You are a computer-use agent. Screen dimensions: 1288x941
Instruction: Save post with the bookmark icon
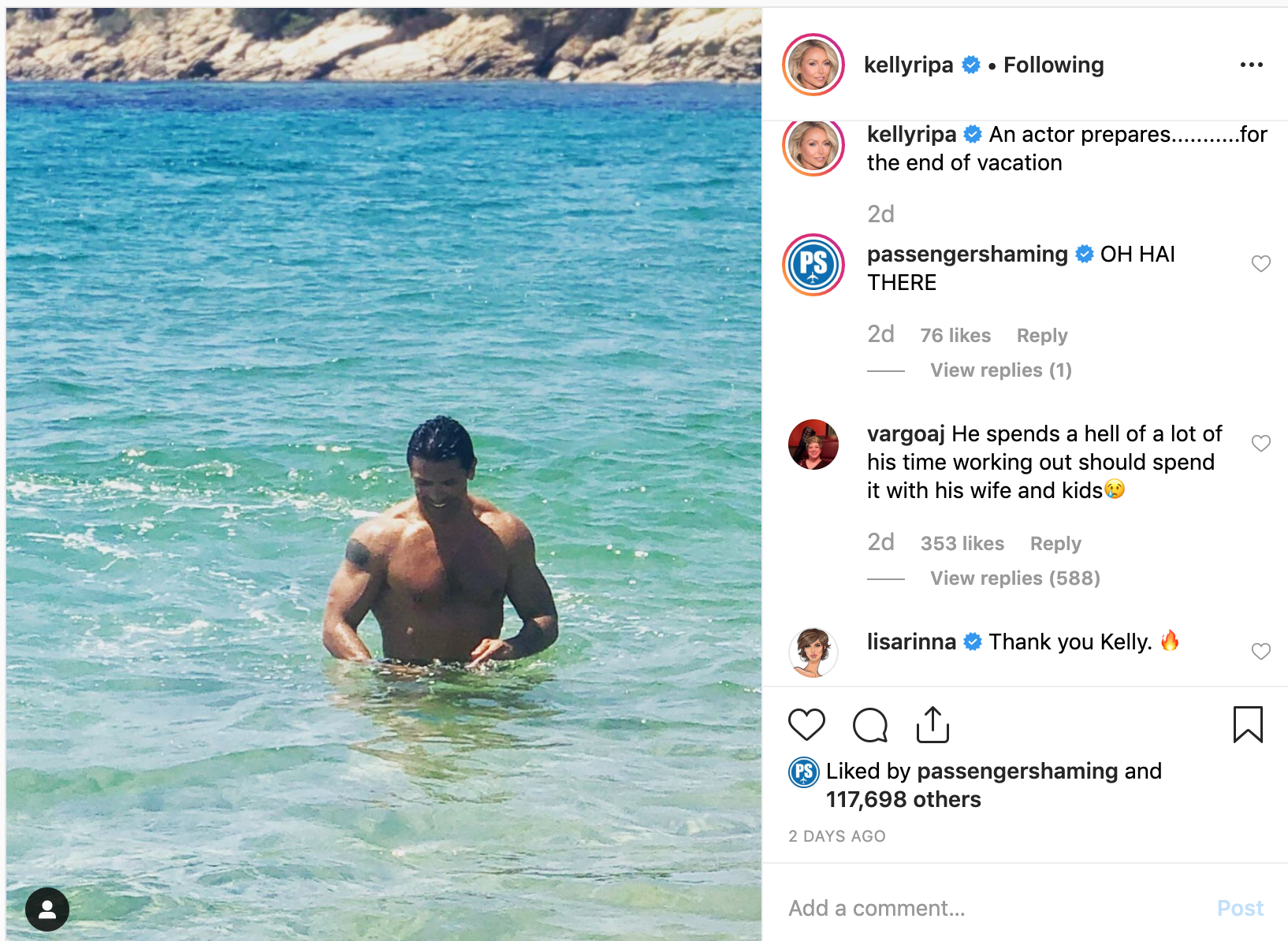1248,724
